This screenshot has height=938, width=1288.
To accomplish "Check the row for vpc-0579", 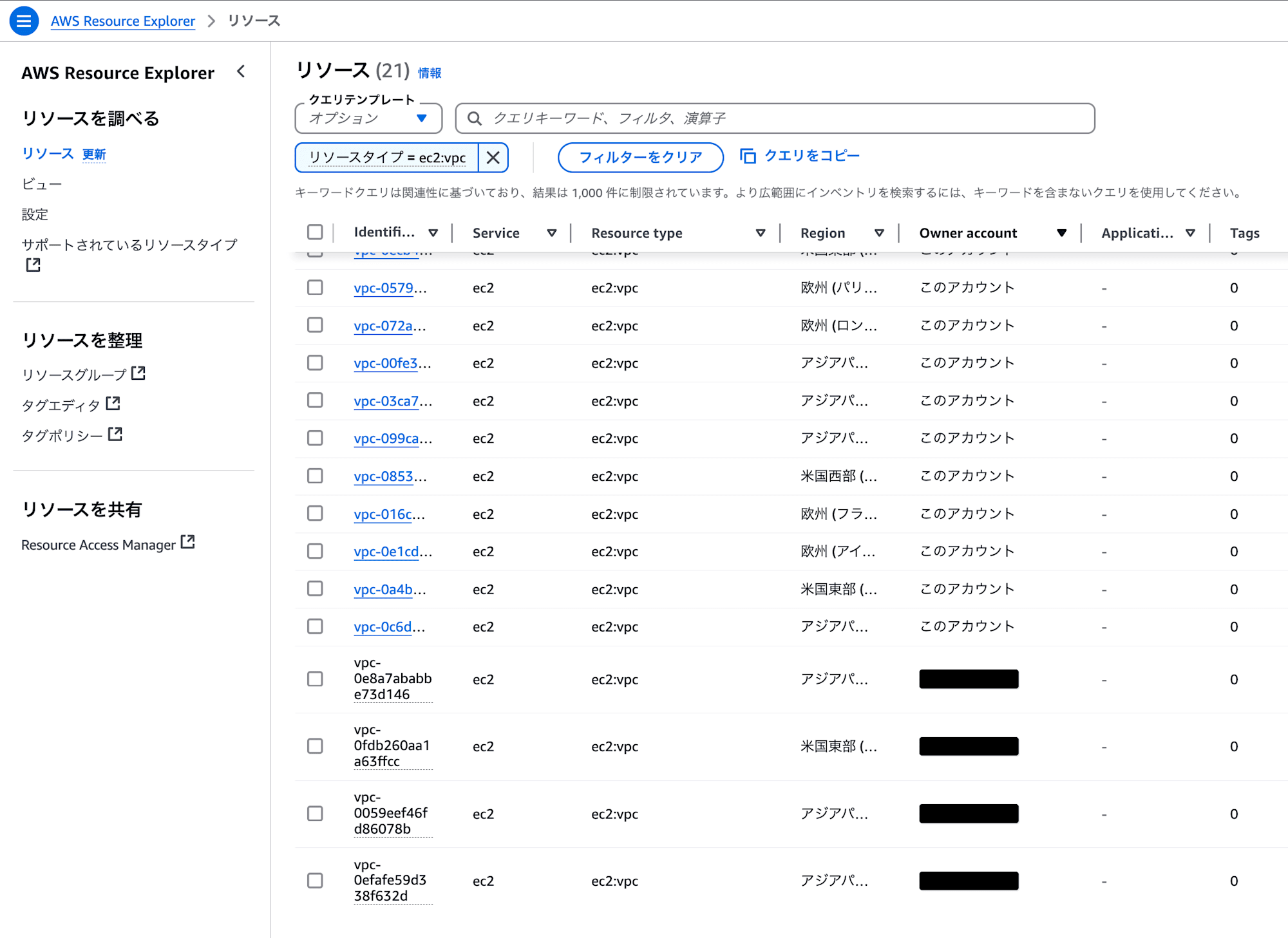I will tap(315, 287).
